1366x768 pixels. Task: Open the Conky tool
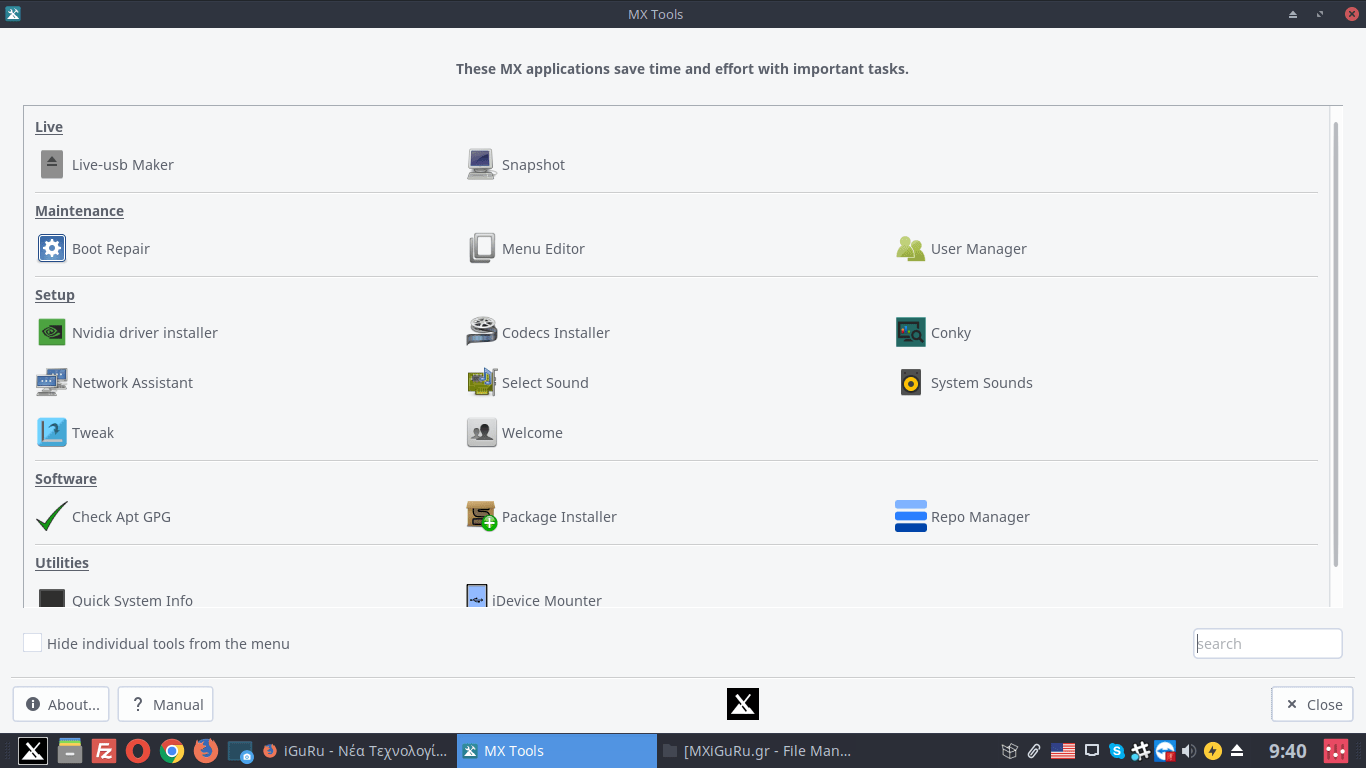click(933, 333)
